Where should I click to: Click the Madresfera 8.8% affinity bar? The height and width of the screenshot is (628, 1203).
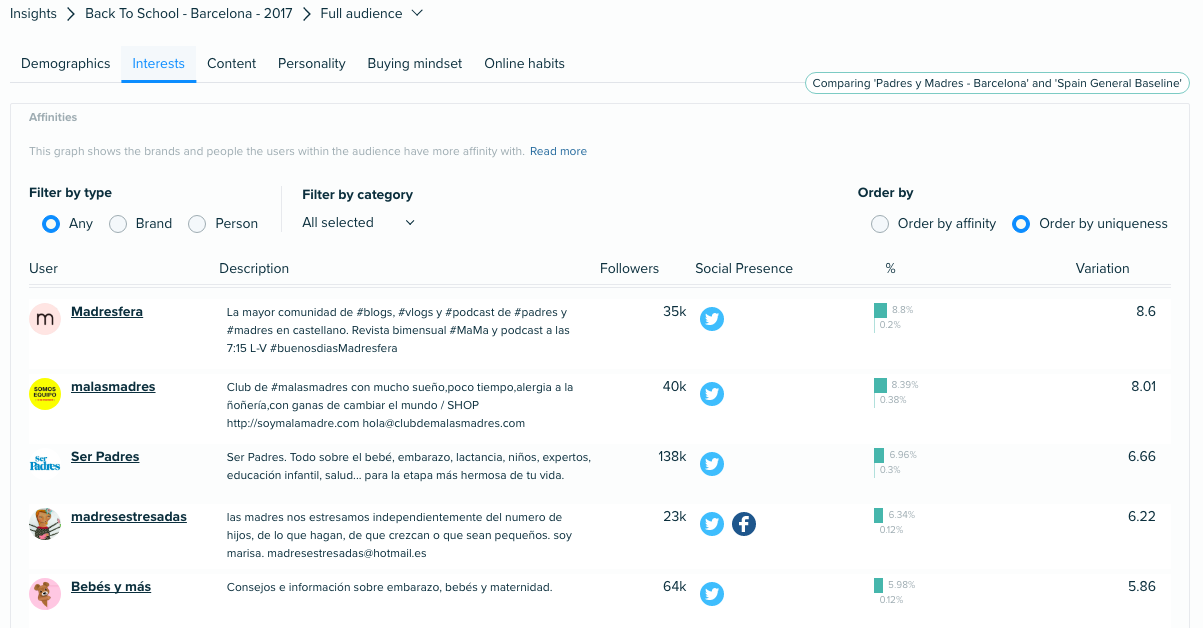point(880,311)
